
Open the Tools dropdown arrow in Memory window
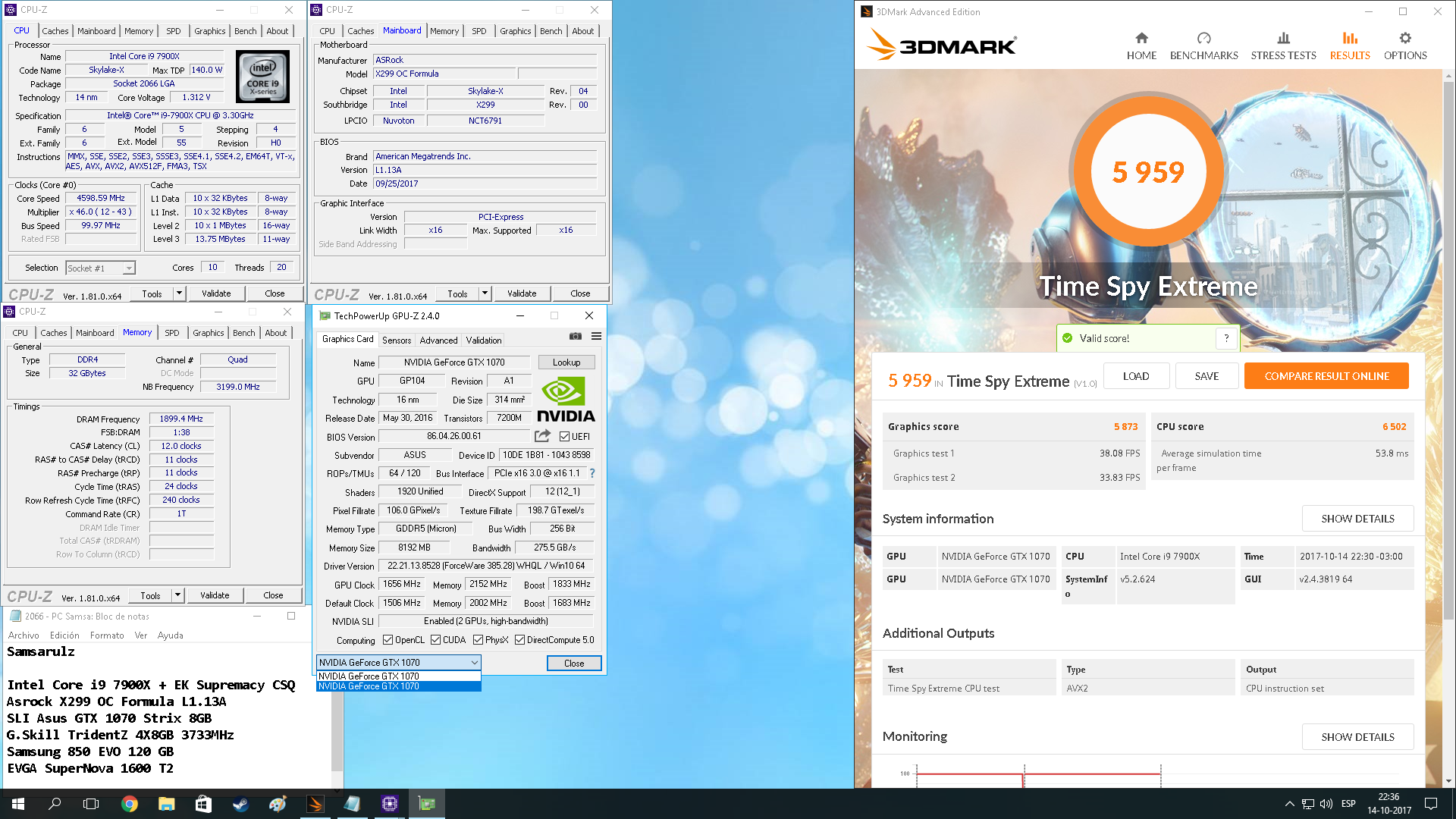(177, 595)
